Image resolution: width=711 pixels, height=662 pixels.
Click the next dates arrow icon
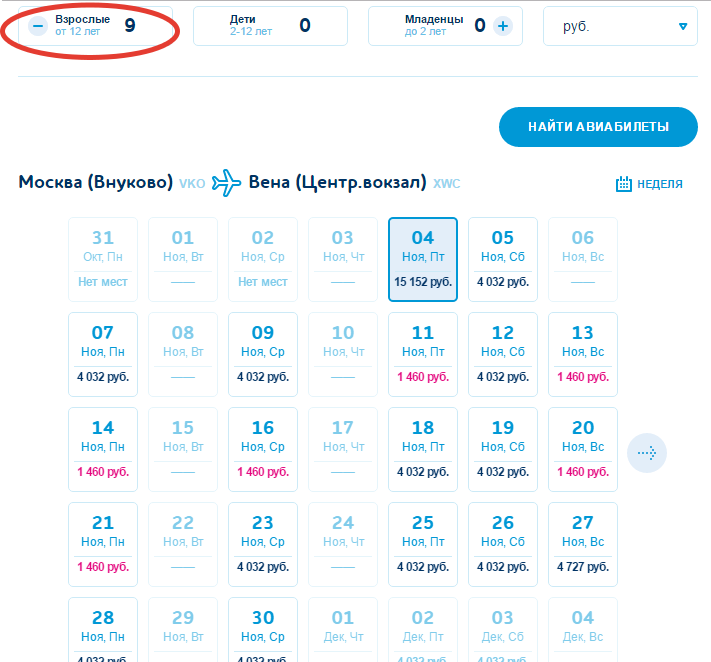click(x=647, y=454)
